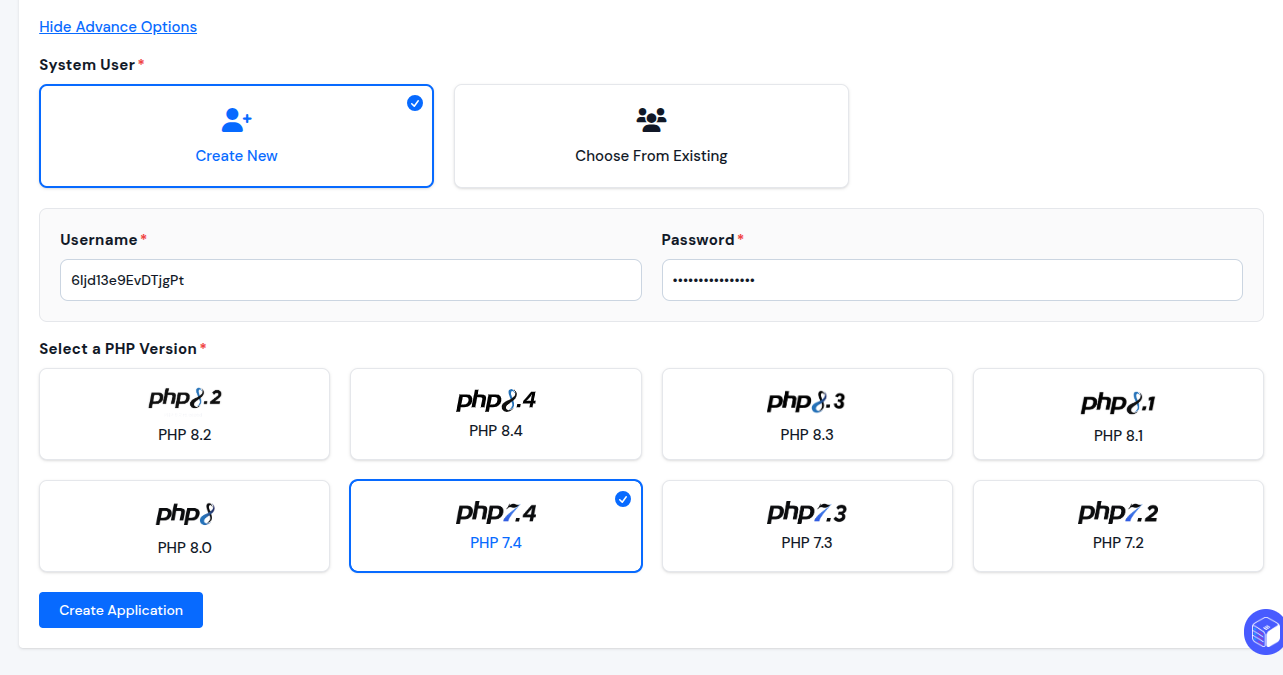Click the add-user icon in Create New
1283x675 pixels.
(x=237, y=121)
